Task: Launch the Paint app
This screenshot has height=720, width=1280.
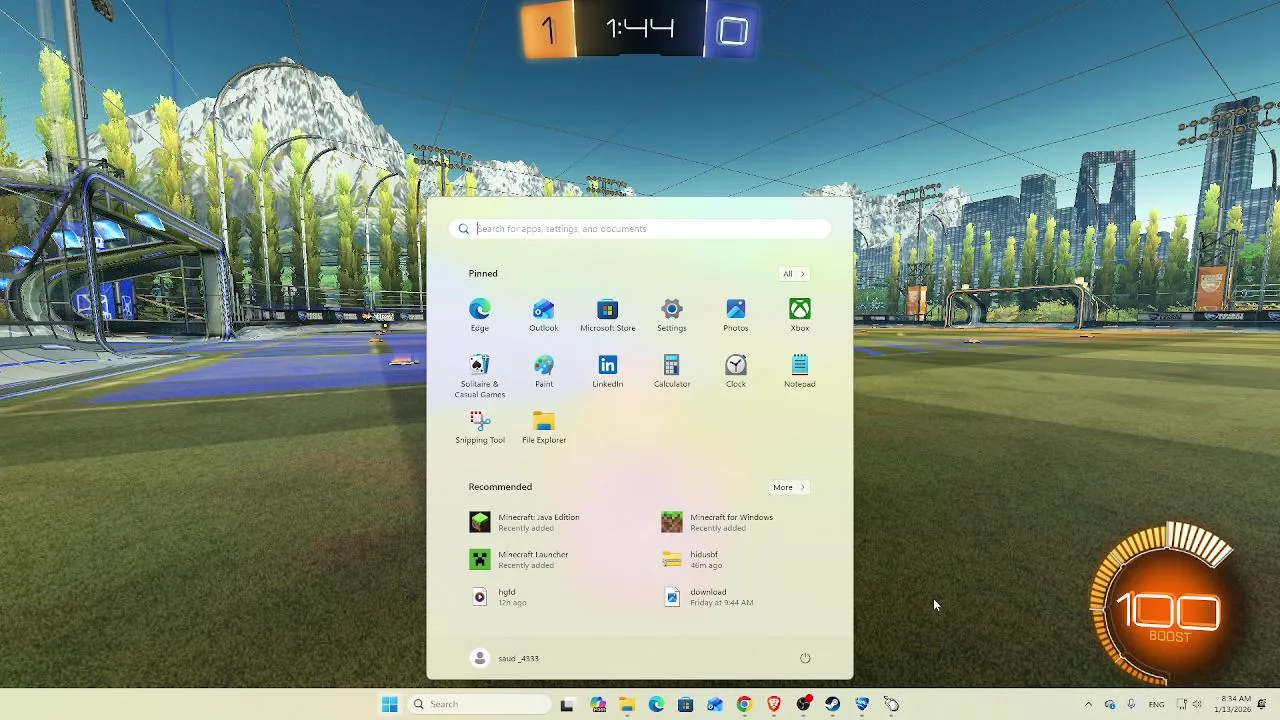Action: [x=544, y=371]
